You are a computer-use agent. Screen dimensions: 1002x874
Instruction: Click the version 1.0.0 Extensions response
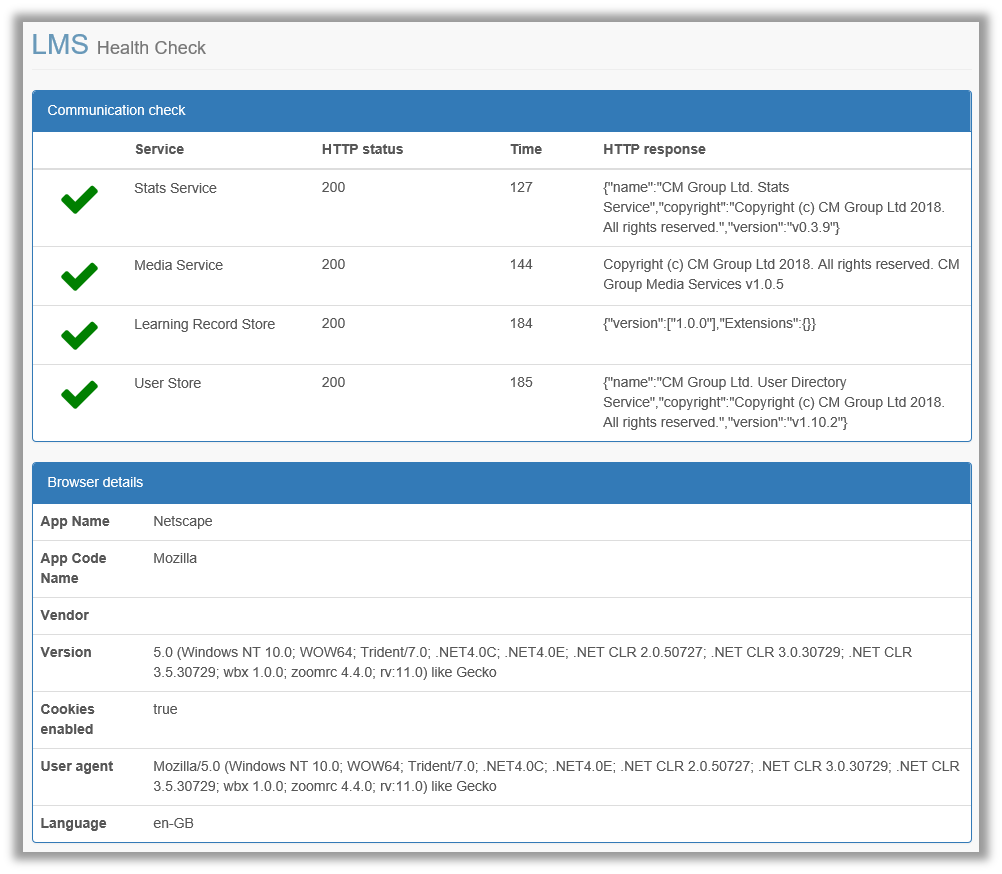point(709,323)
